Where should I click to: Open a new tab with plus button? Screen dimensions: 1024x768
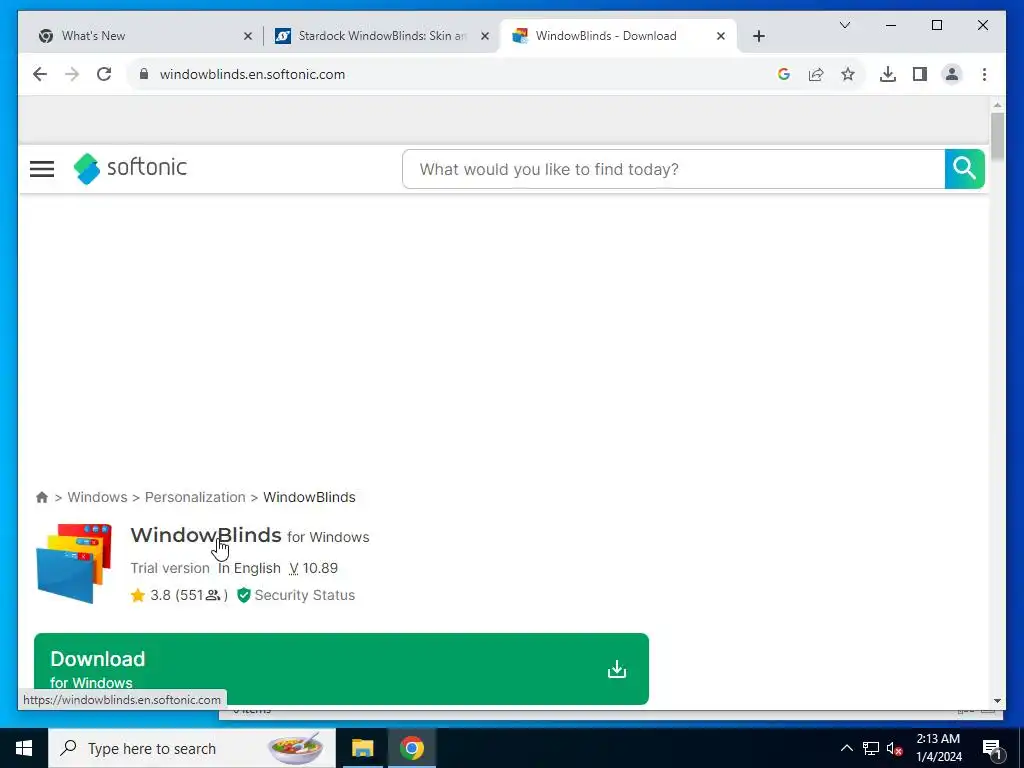tap(758, 36)
